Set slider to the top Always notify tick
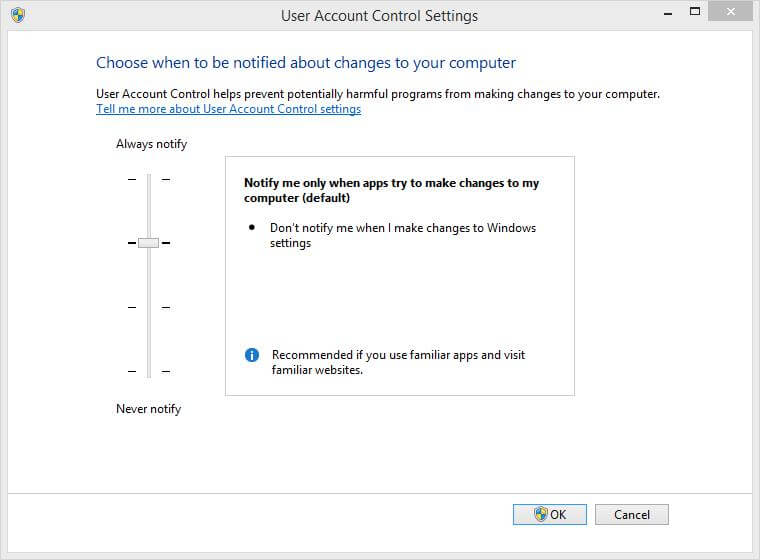 click(149, 179)
